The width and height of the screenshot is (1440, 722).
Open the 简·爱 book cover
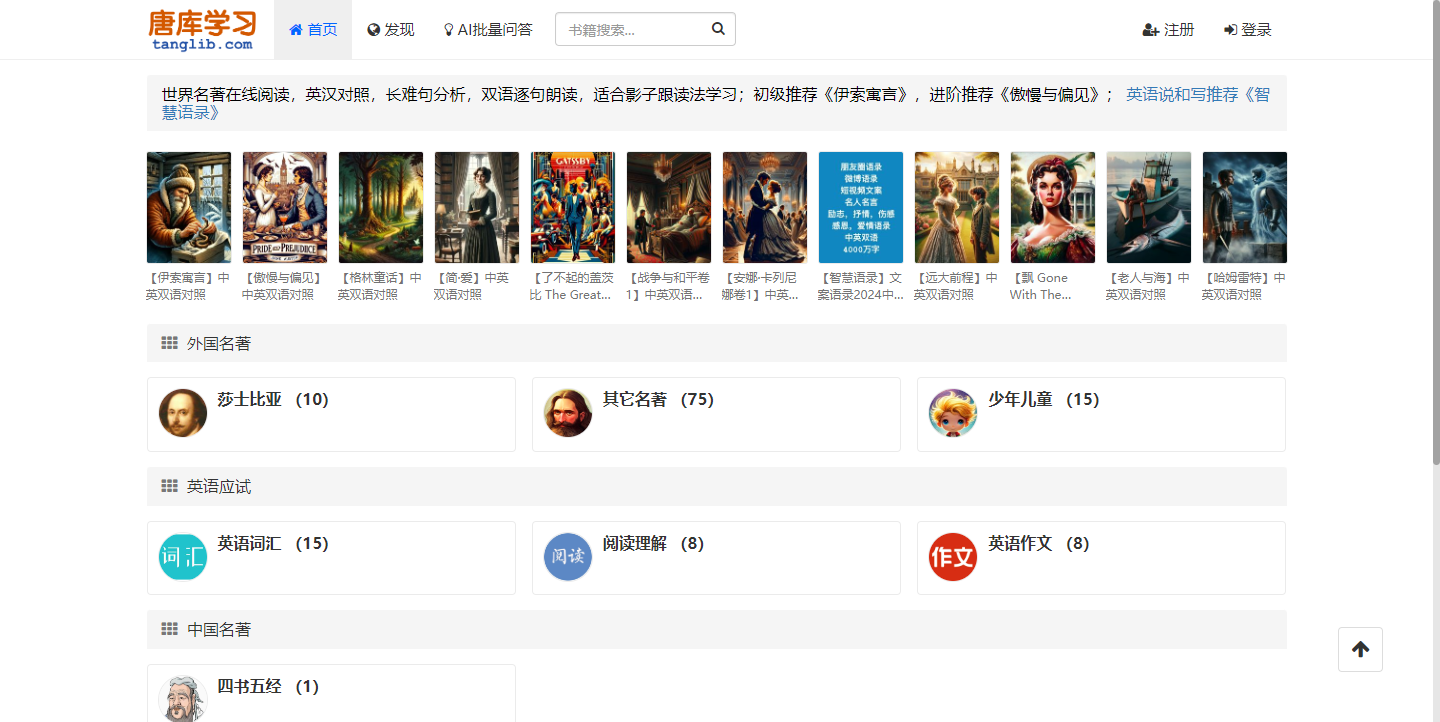click(x=477, y=207)
